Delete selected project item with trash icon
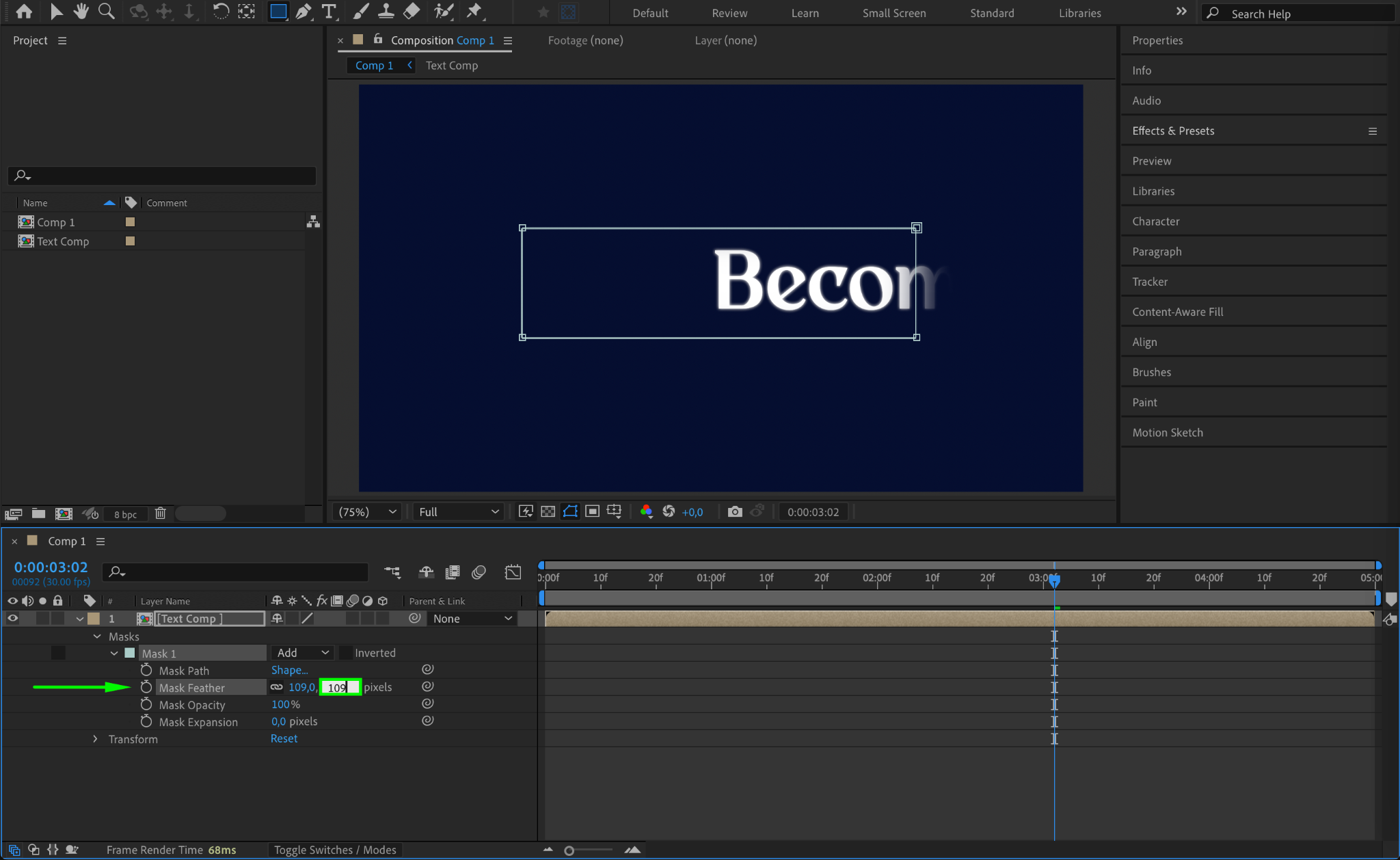 point(161,513)
